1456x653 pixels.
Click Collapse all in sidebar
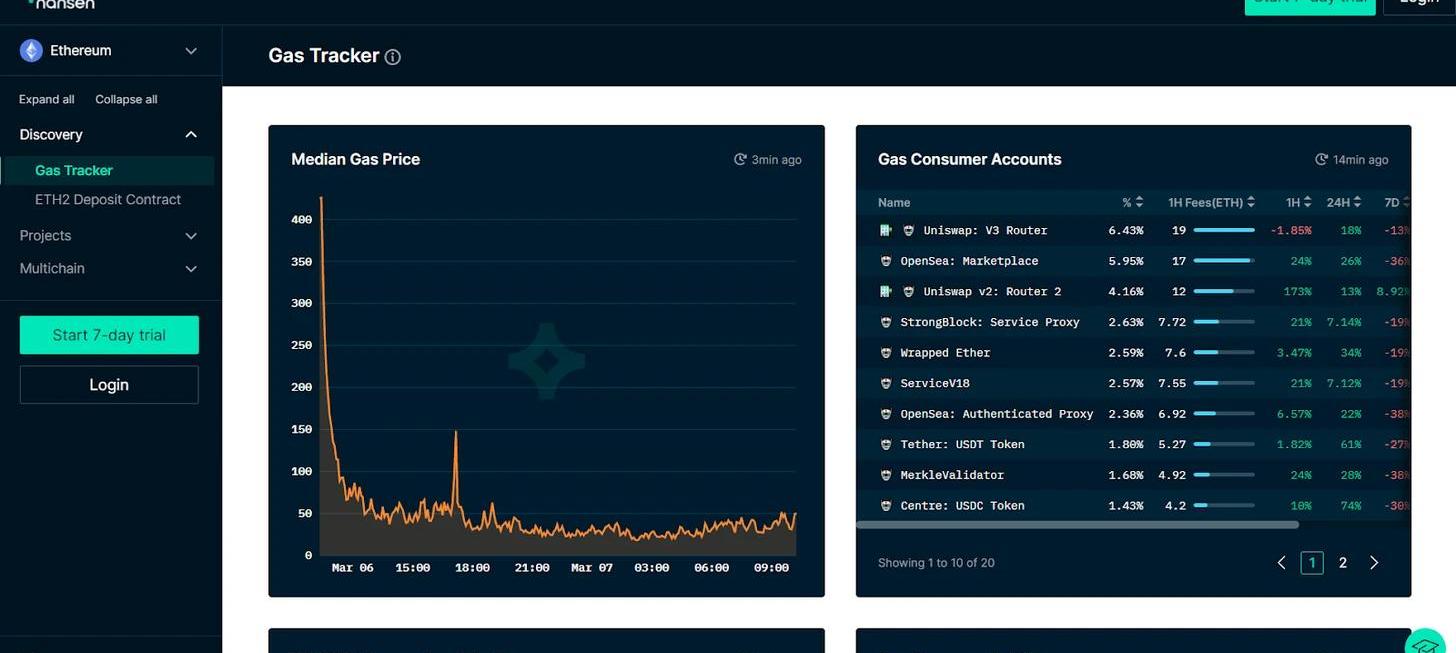tap(126, 100)
